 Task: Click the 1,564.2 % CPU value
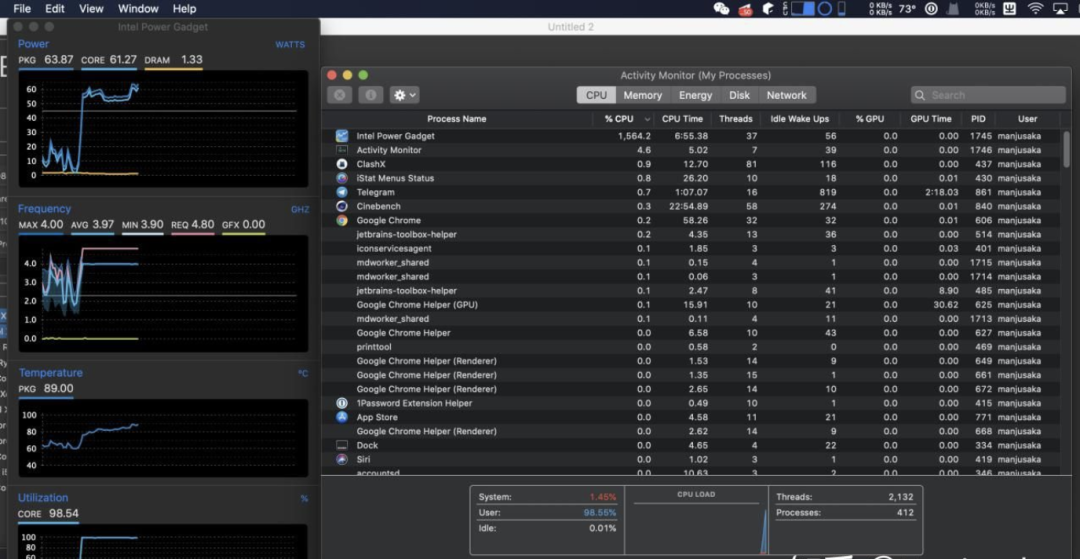tap(632, 136)
